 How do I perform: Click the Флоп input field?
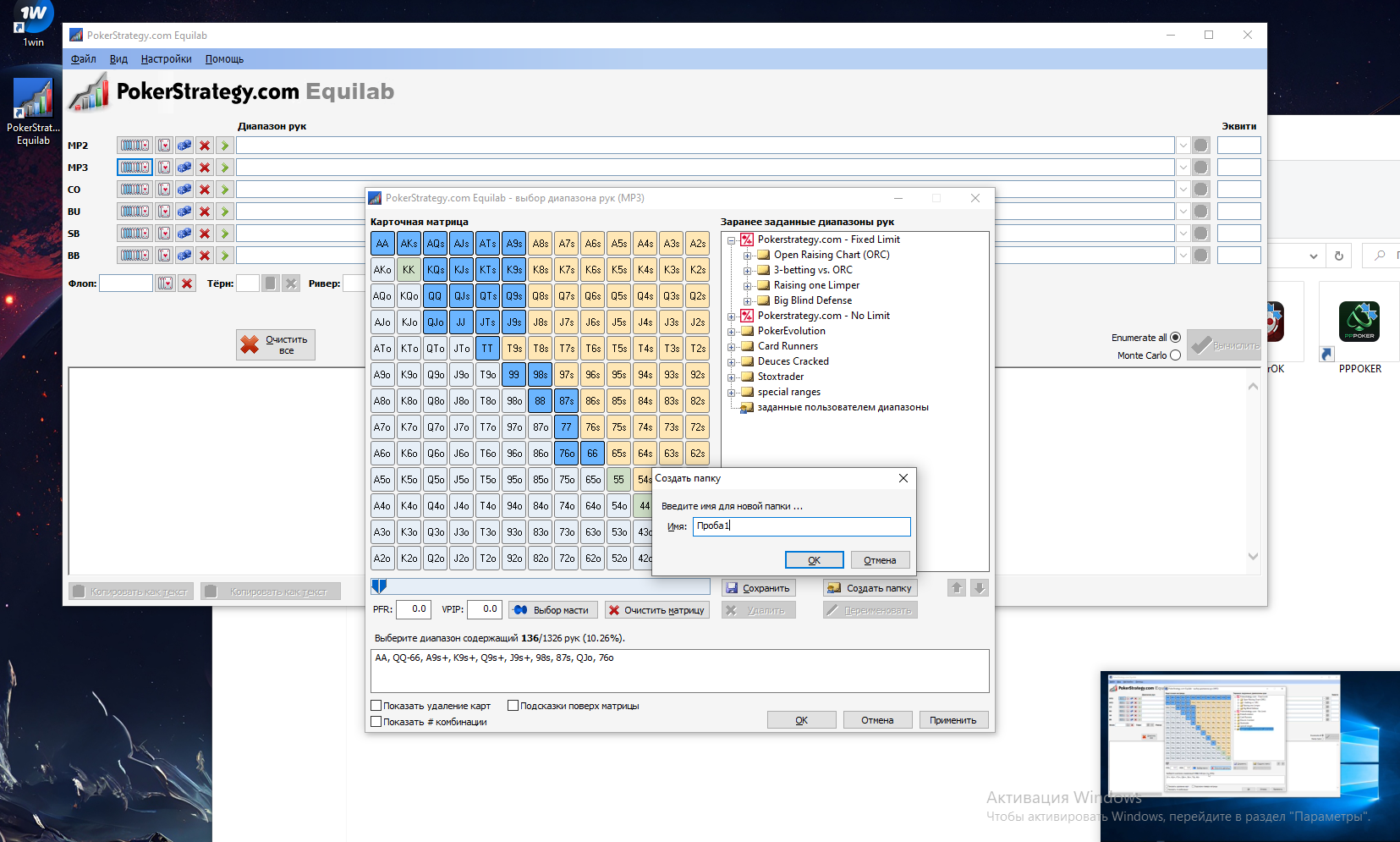click(x=126, y=283)
